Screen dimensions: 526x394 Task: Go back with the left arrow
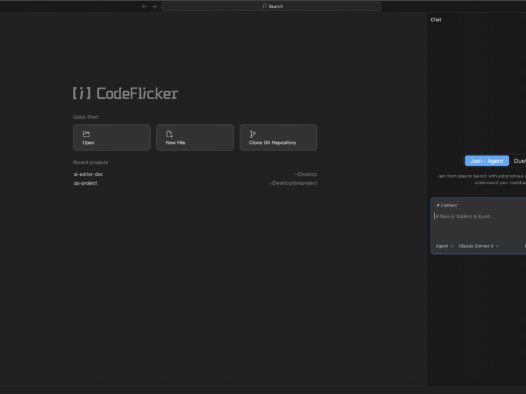145,6
